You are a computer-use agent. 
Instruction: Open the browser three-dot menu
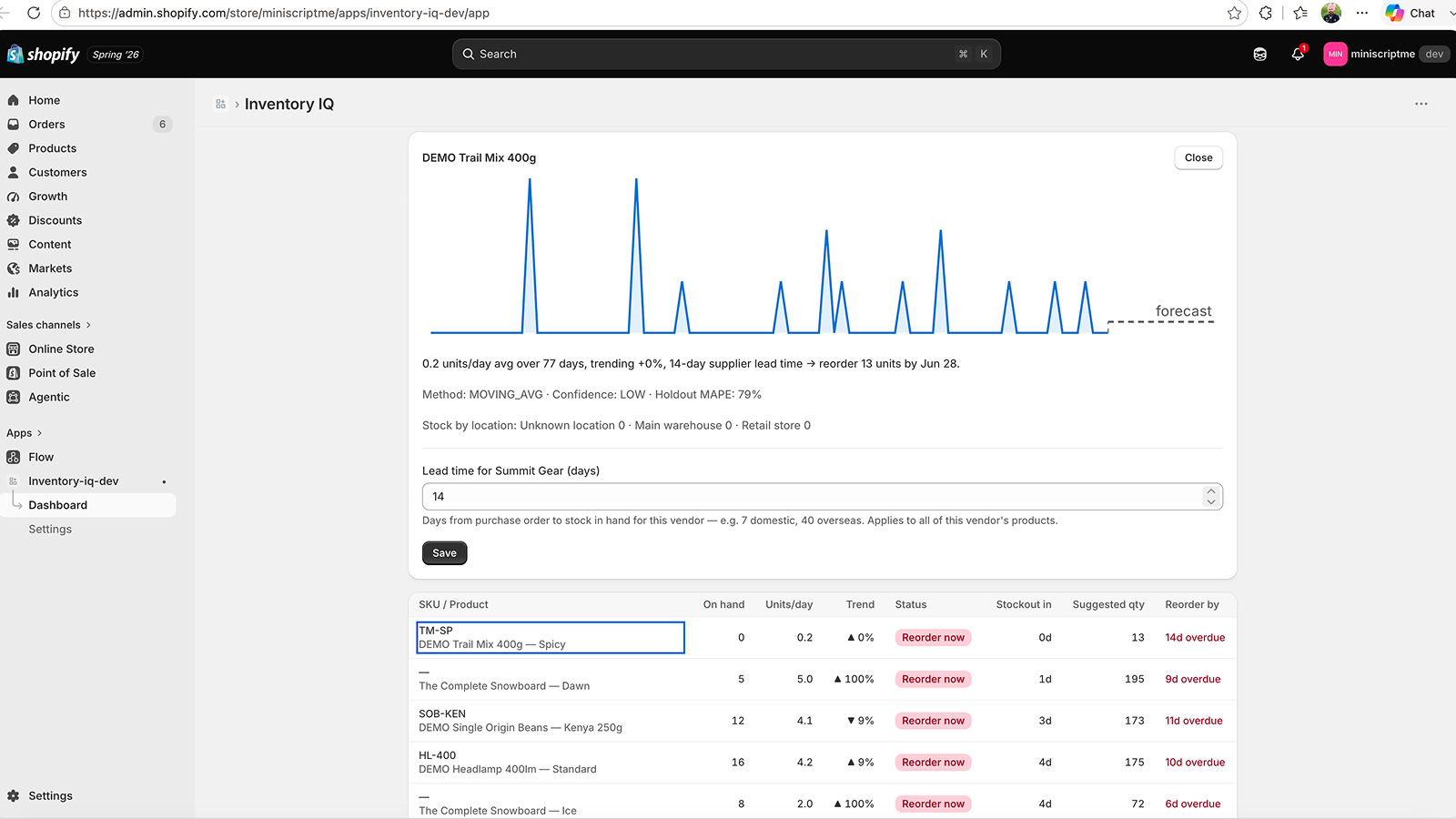pyautogui.click(x=1362, y=14)
